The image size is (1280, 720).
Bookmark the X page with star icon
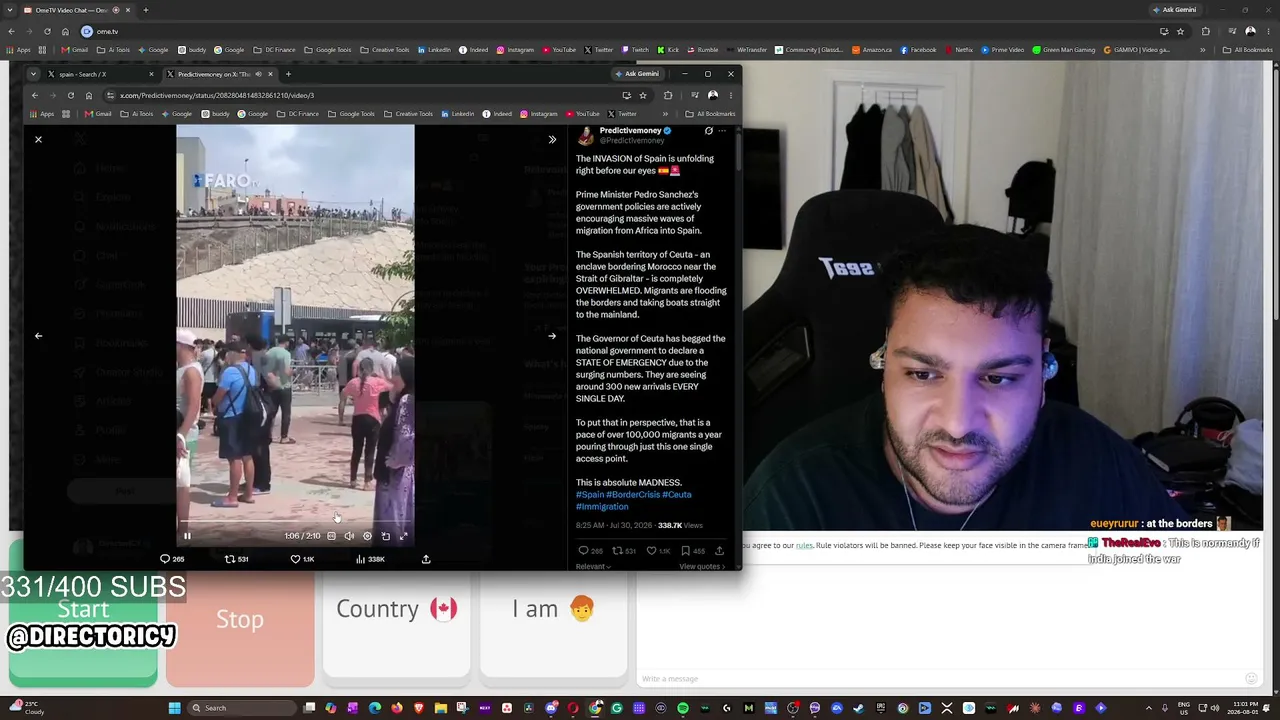click(643, 95)
